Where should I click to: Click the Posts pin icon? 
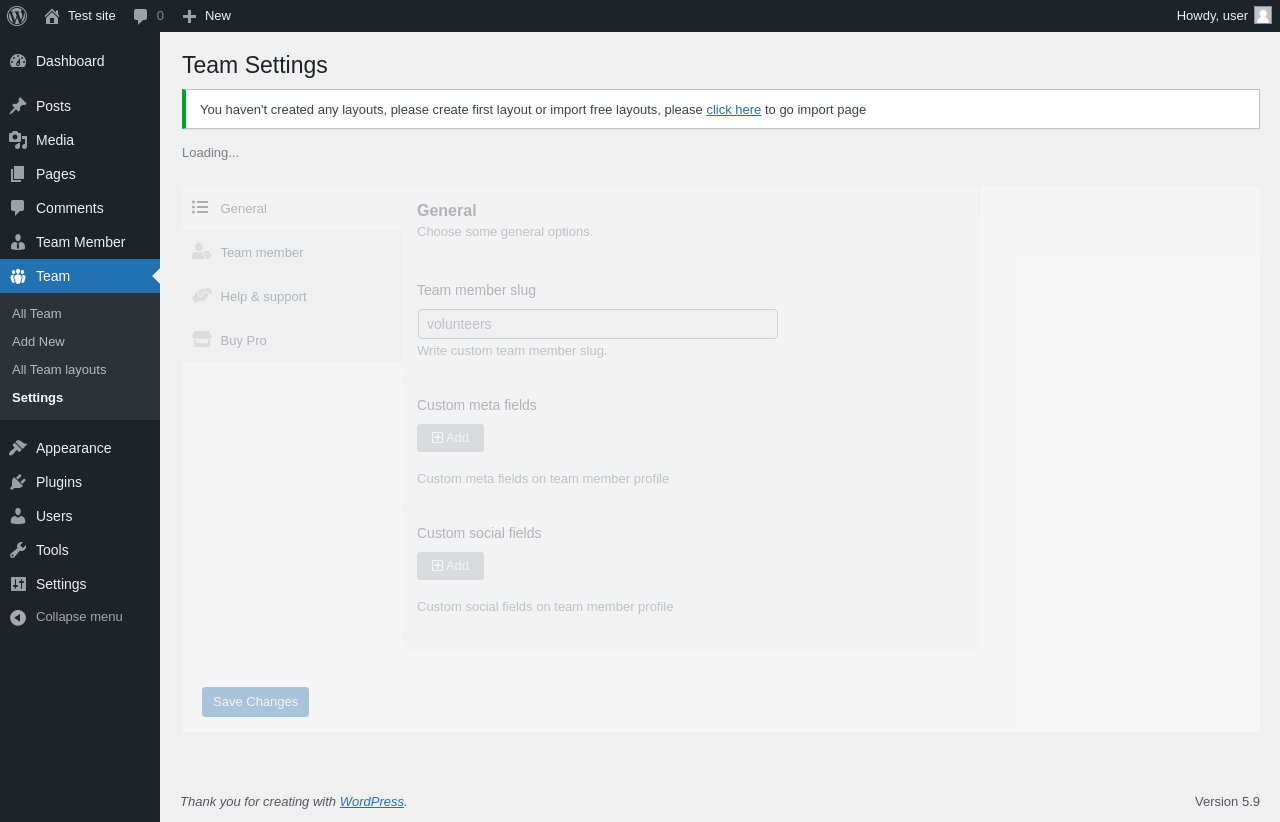click(18, 106)
